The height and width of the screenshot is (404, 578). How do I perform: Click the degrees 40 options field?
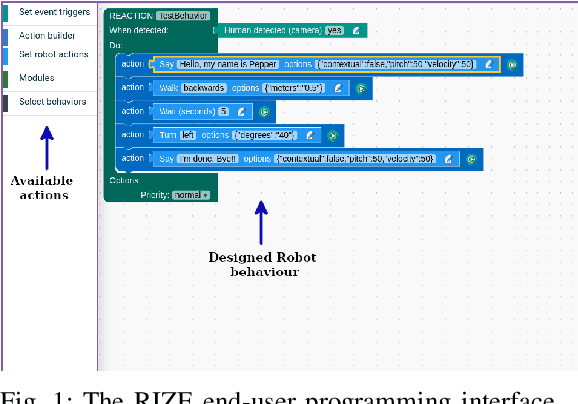[266, 135]
